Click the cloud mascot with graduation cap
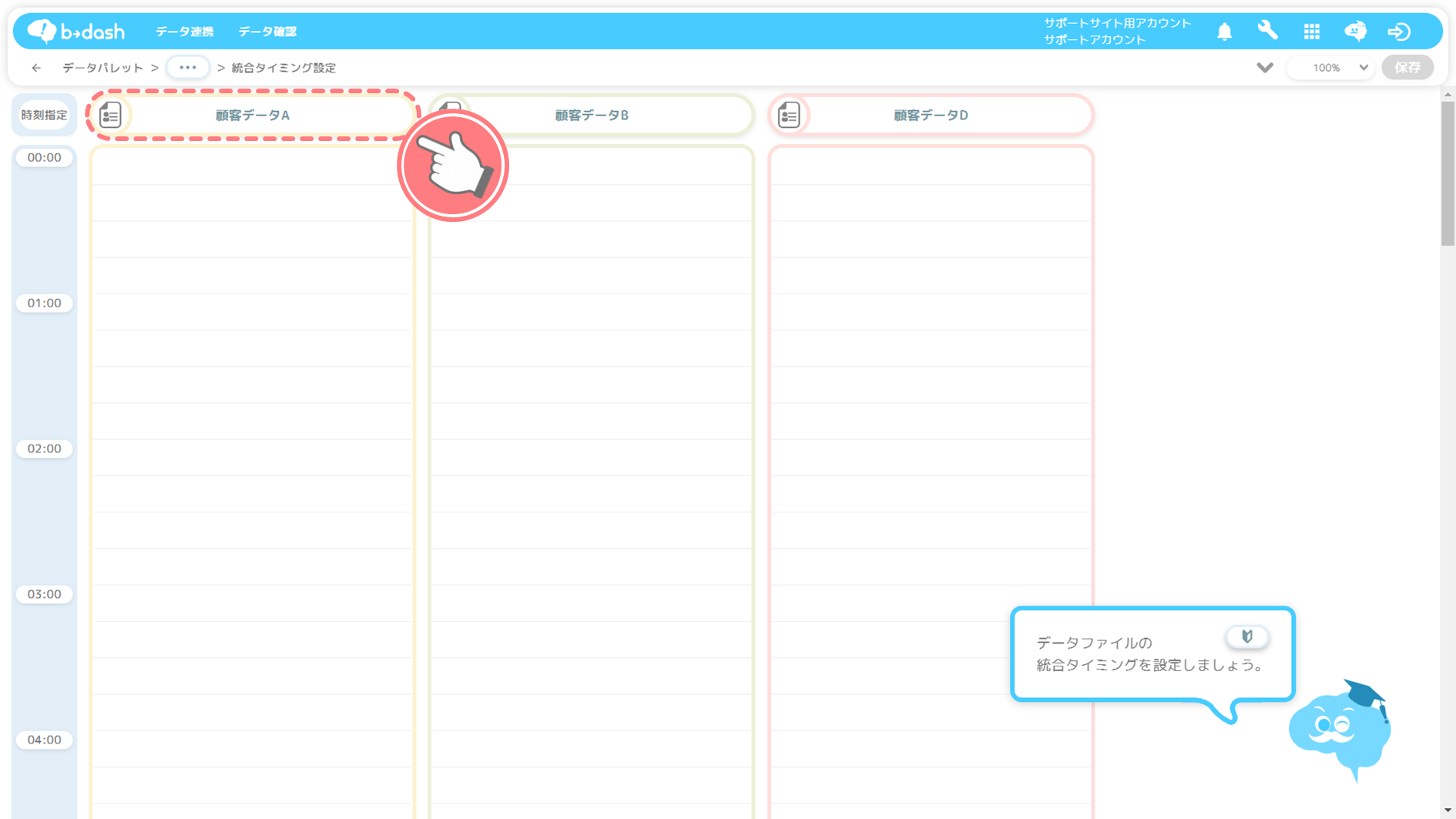 [1340, 730]
